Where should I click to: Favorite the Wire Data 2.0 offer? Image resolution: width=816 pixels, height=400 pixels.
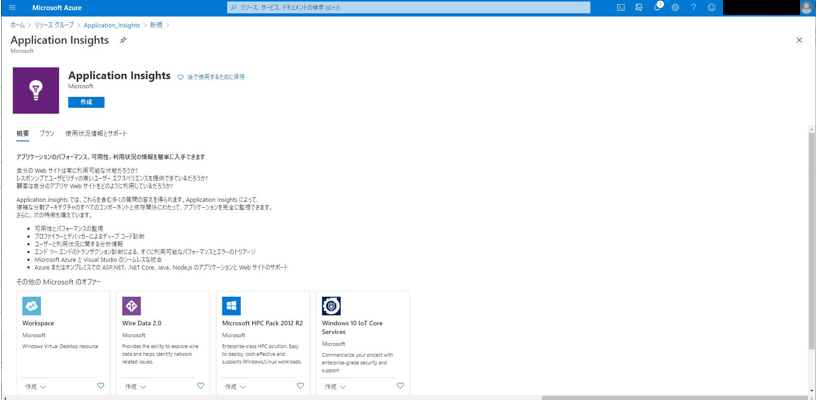(200, 386)
